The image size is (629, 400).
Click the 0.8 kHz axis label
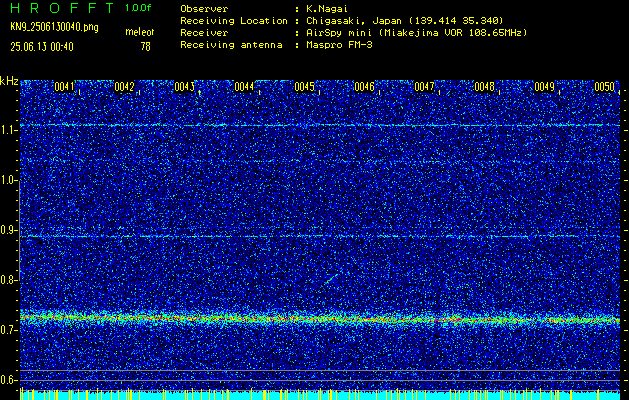pyautogui.click(x=8, y=280)
